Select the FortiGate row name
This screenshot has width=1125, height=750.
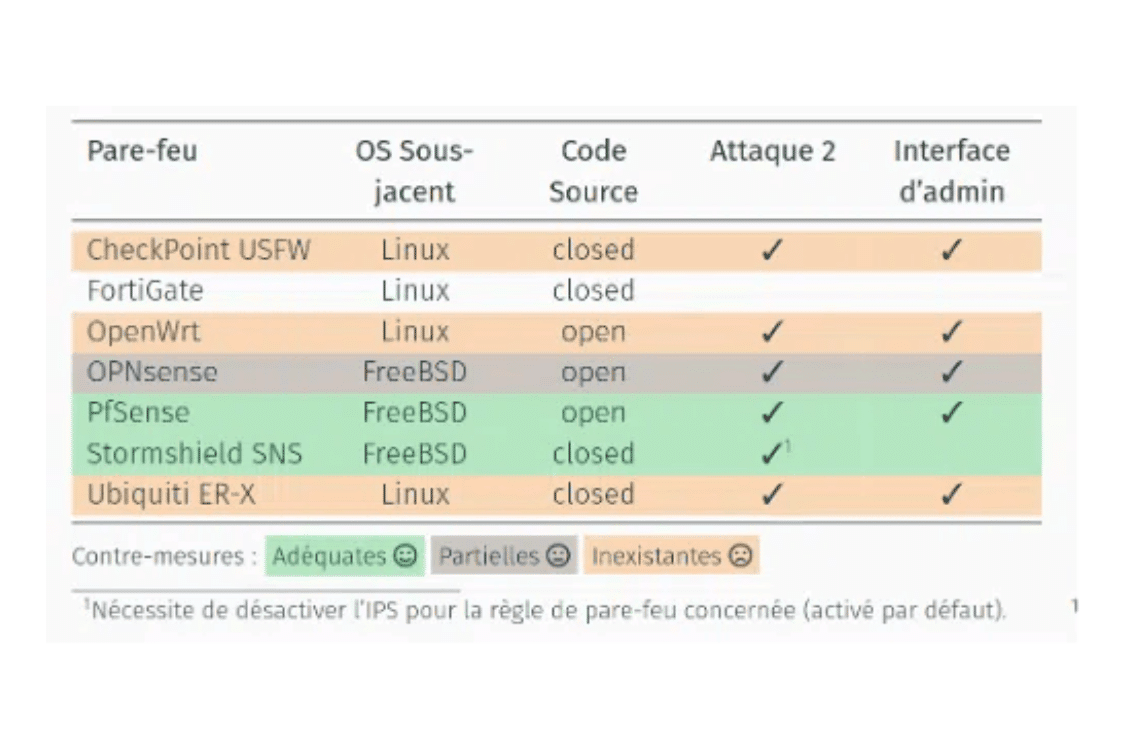click(x=145, y=291)
